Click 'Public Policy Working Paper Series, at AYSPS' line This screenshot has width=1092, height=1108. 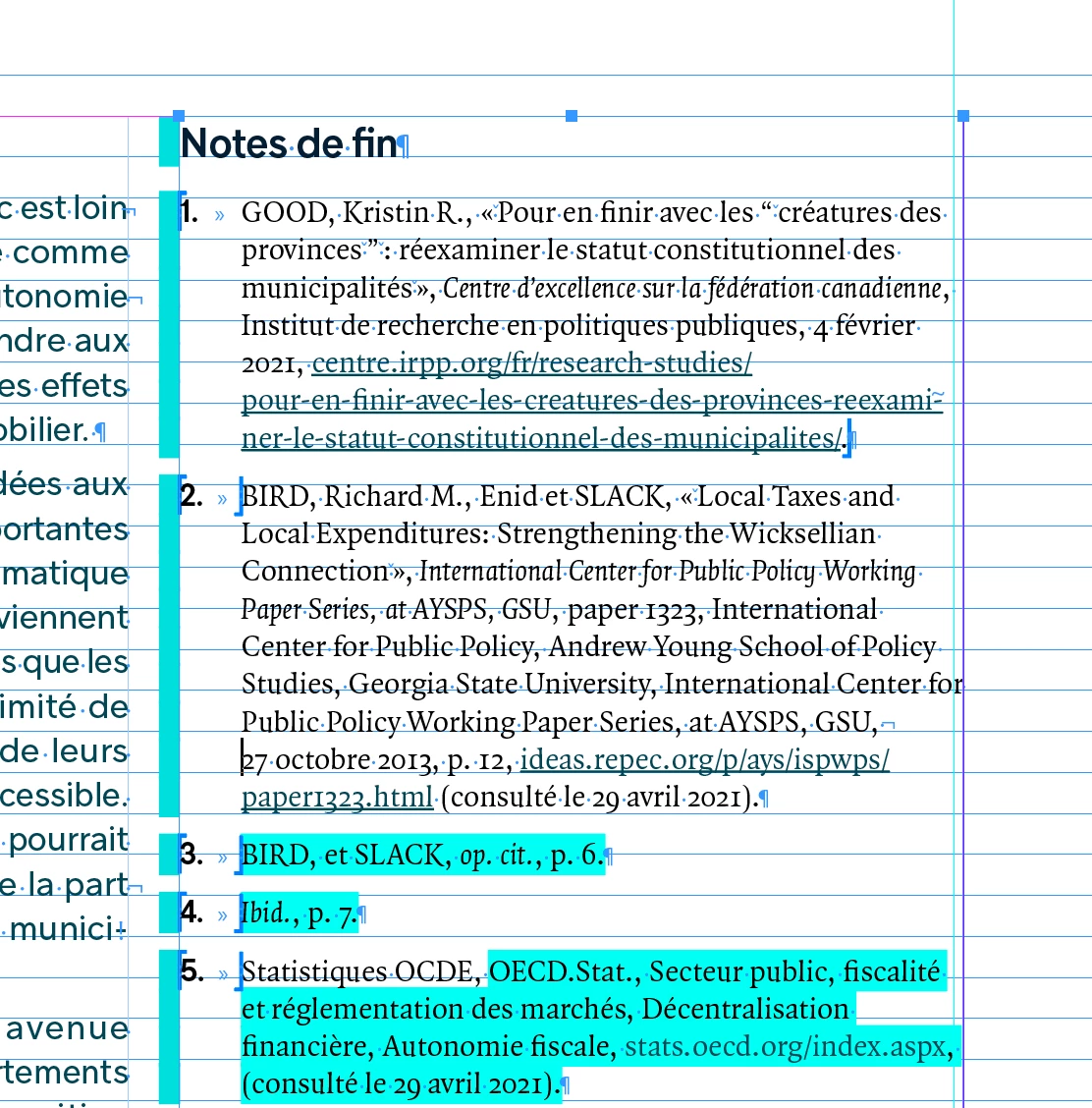point(560,722)
